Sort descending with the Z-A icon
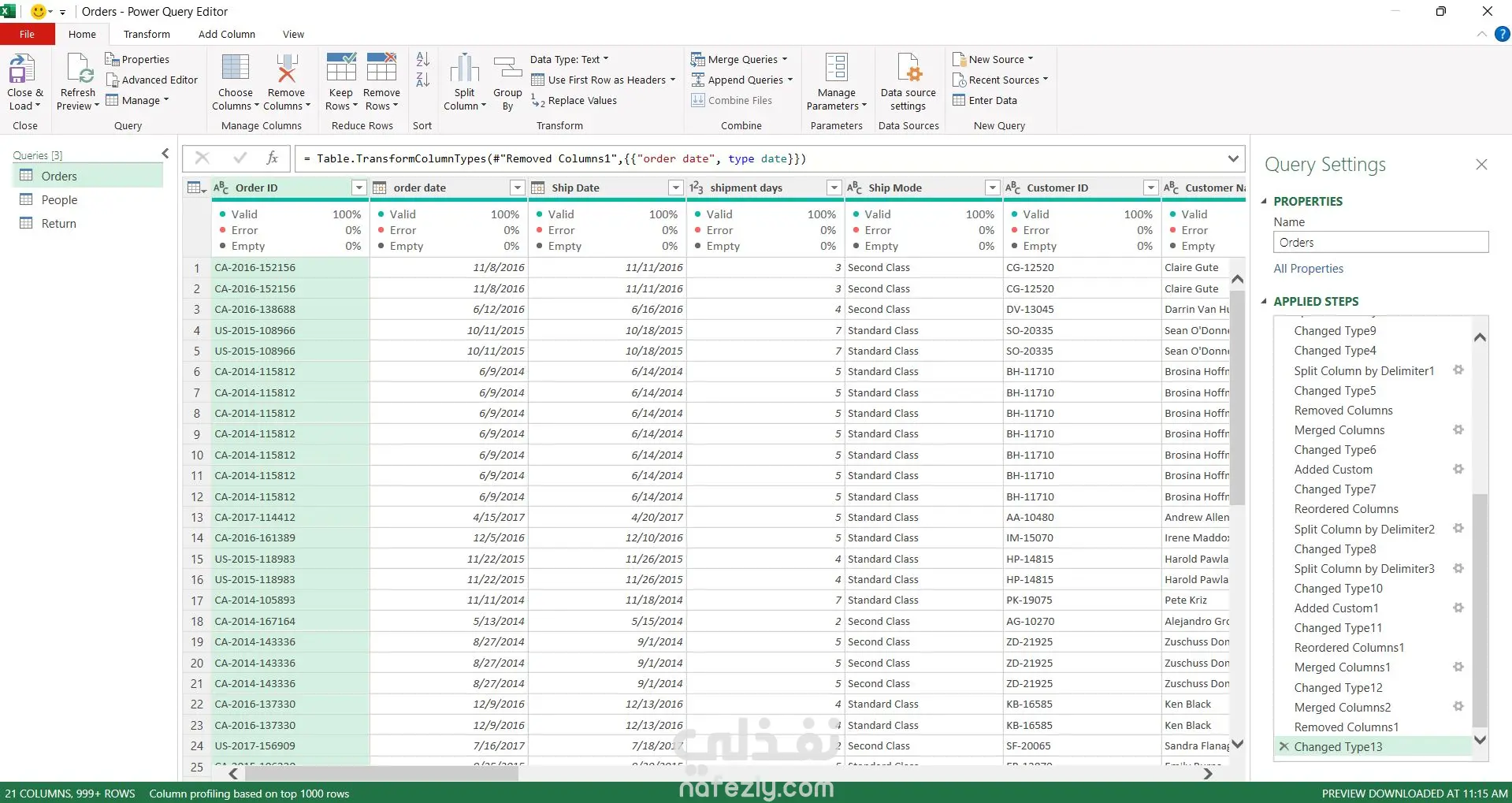The image size is (1512, 803). click(422, 80)
